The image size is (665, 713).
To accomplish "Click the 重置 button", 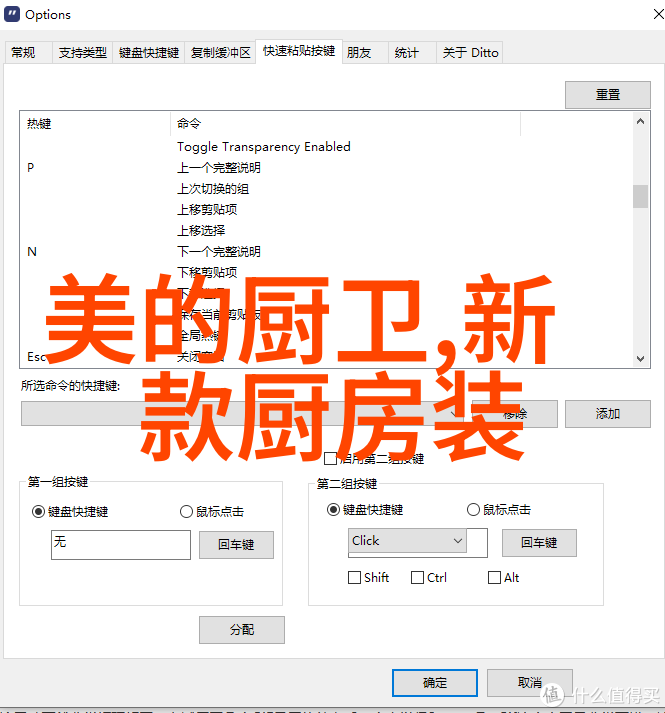I will pyautogui.click(x=608, y=95).
